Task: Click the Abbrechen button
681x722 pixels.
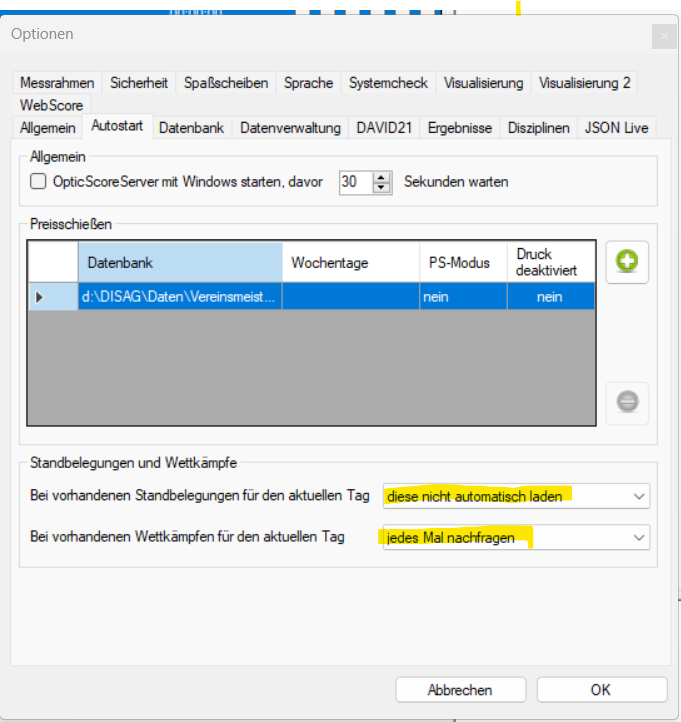Action: pyautogui.click(x=460, y=690)
